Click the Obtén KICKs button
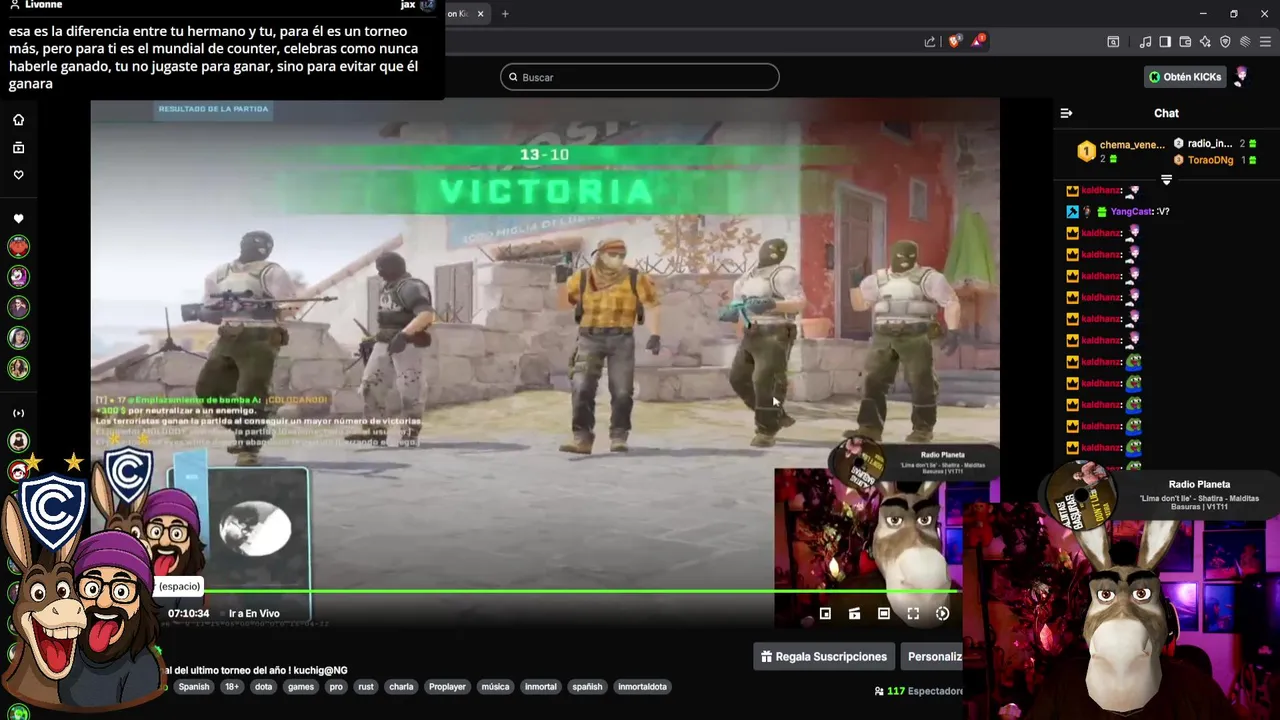This screenshot has height=720, width=1280. (1185, 77)
